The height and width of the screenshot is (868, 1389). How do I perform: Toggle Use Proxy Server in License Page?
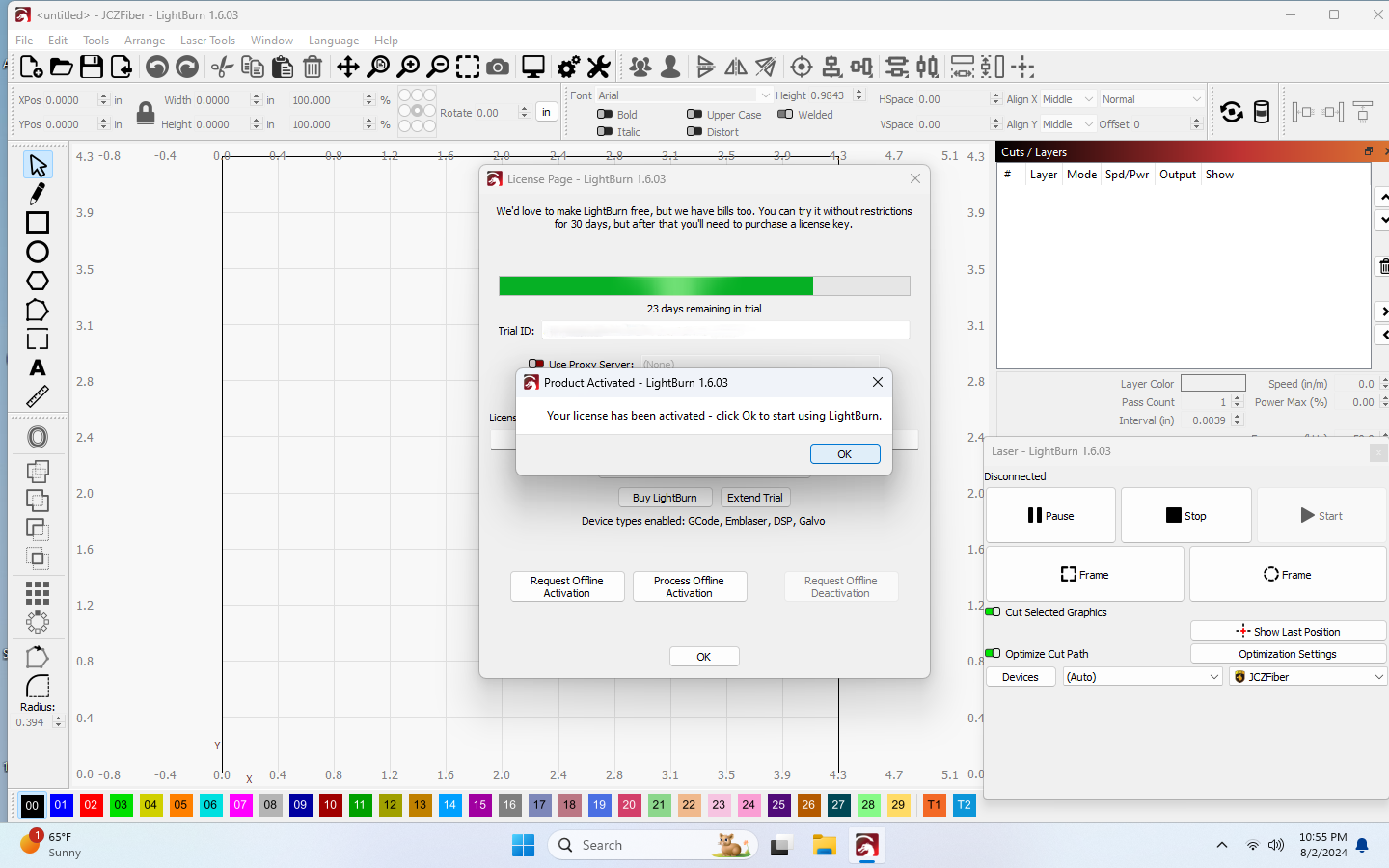[x=536, y=365]
